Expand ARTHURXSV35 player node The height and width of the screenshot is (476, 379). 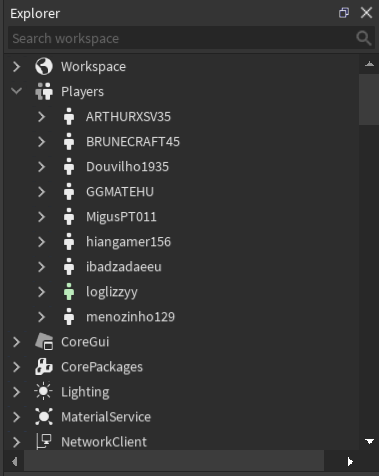tap(41, 117)
